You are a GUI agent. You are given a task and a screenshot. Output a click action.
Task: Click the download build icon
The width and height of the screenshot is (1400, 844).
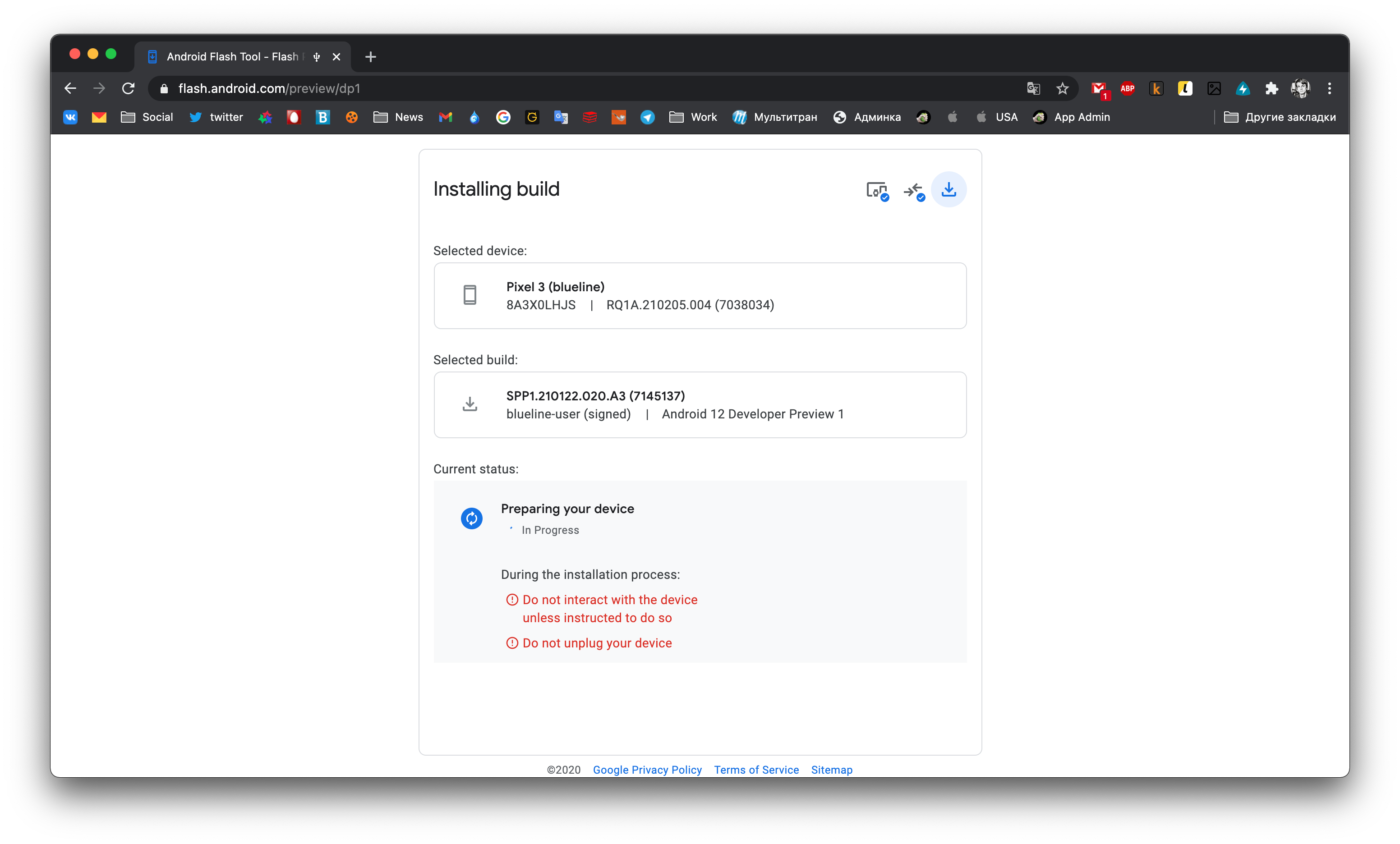[x=949, y=190]
